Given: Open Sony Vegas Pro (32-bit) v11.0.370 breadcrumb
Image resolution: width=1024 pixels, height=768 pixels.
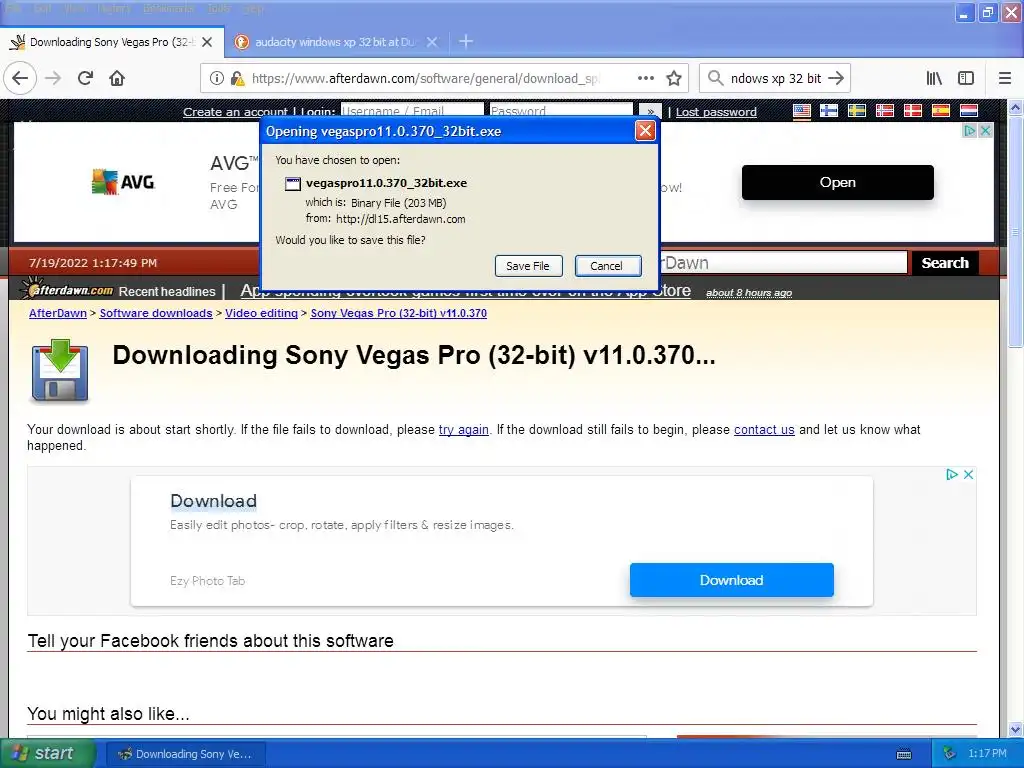Looking at the screenshot, I should coord(398,313).
